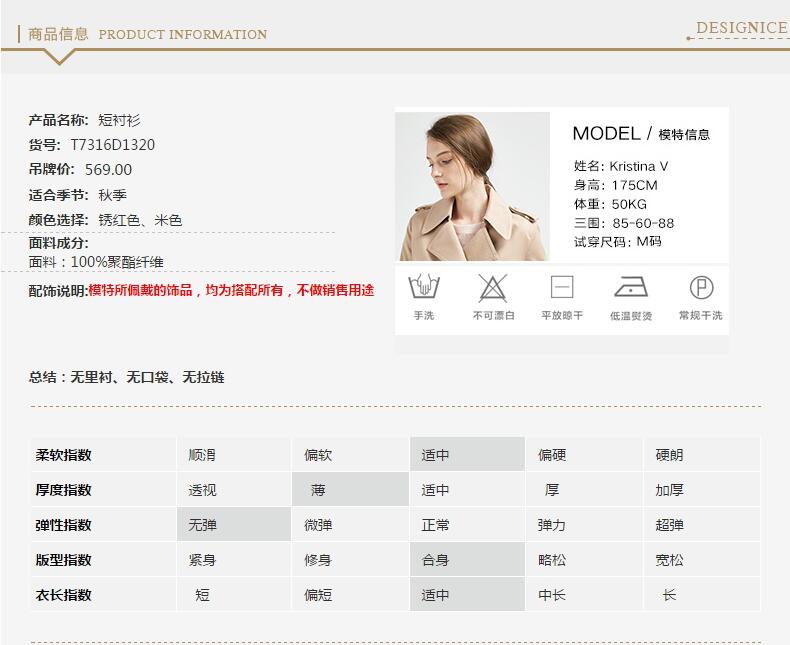Viewport: 790px width, 645px height.
Task: Click the red accessories disclaimer text
Action: 231,290
